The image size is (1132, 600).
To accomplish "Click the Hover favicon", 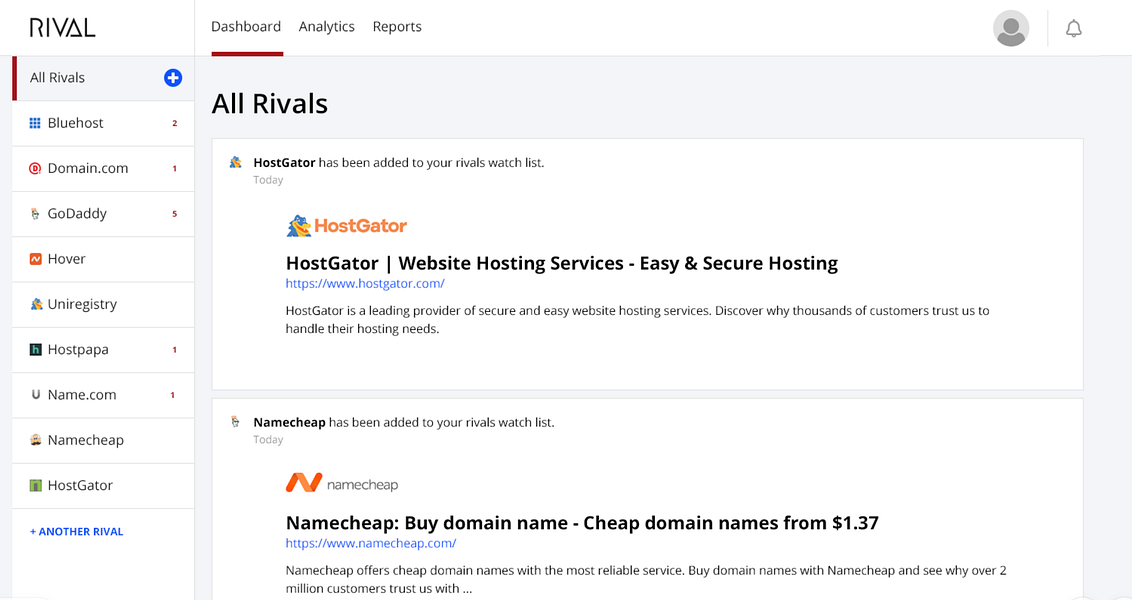I will tap(35, 258).
